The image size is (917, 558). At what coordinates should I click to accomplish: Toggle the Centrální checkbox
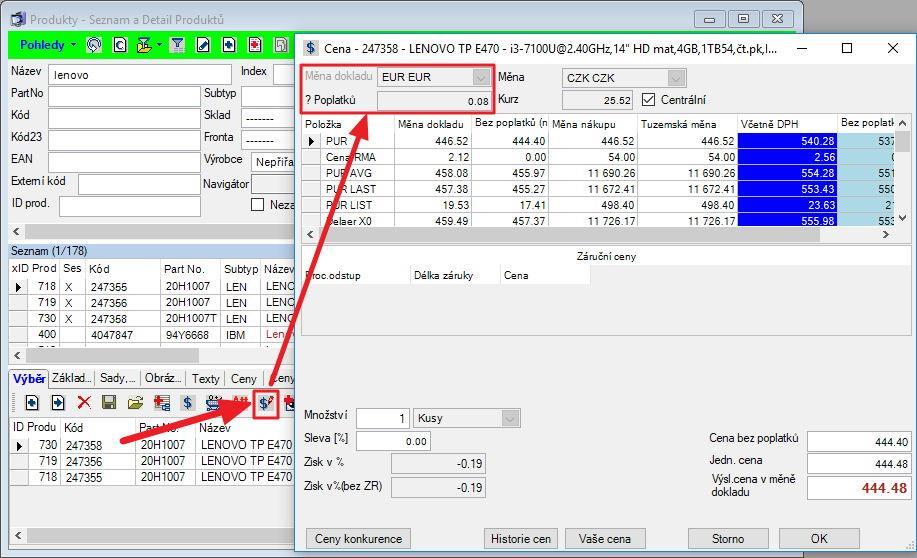(x=648, y=99)
